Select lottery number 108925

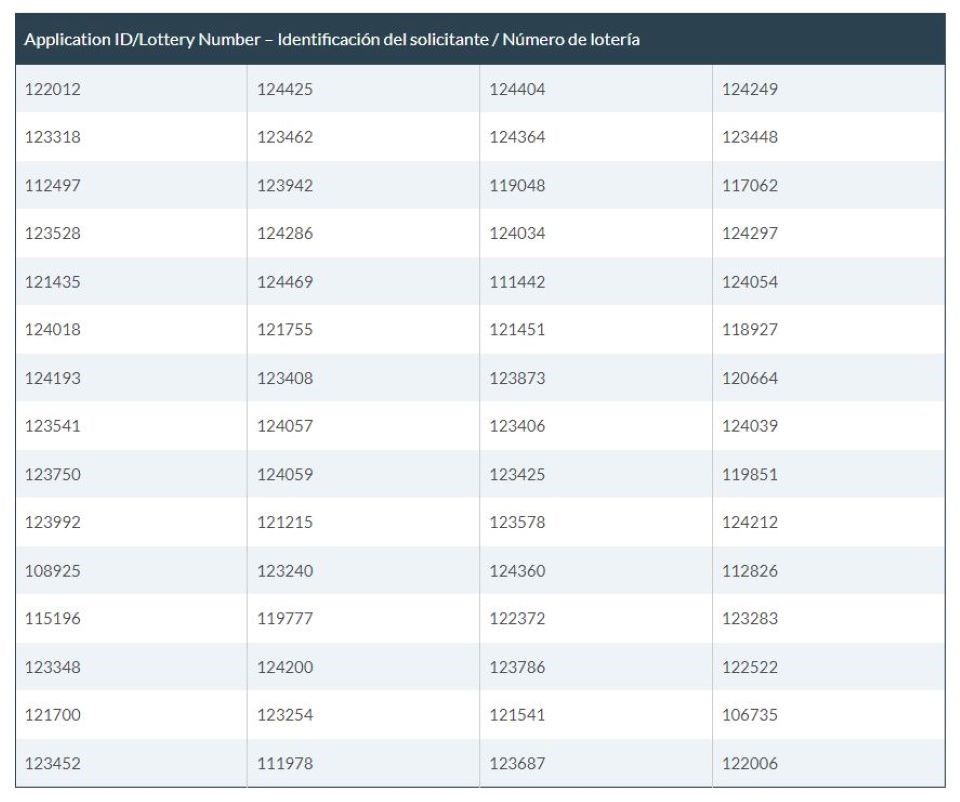tap(53, 571)
